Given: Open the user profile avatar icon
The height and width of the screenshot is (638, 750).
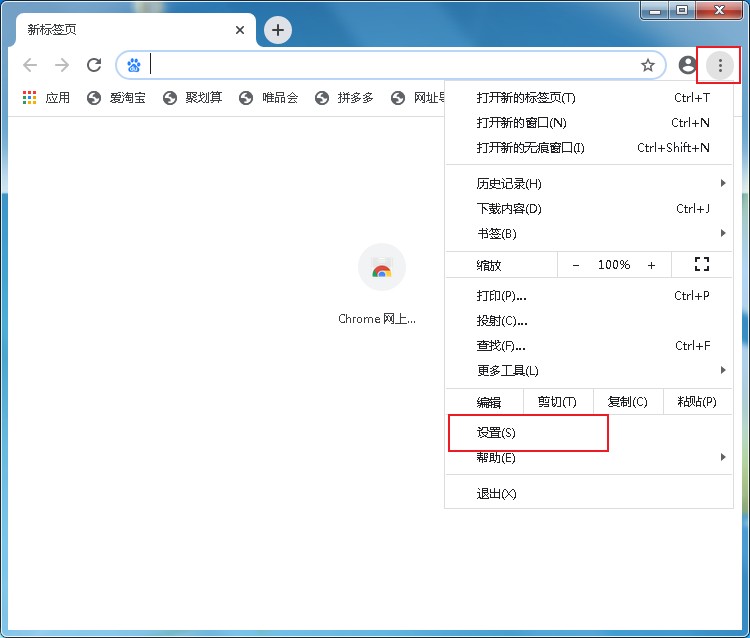Looking at the screenshot, I should [687, 65].
